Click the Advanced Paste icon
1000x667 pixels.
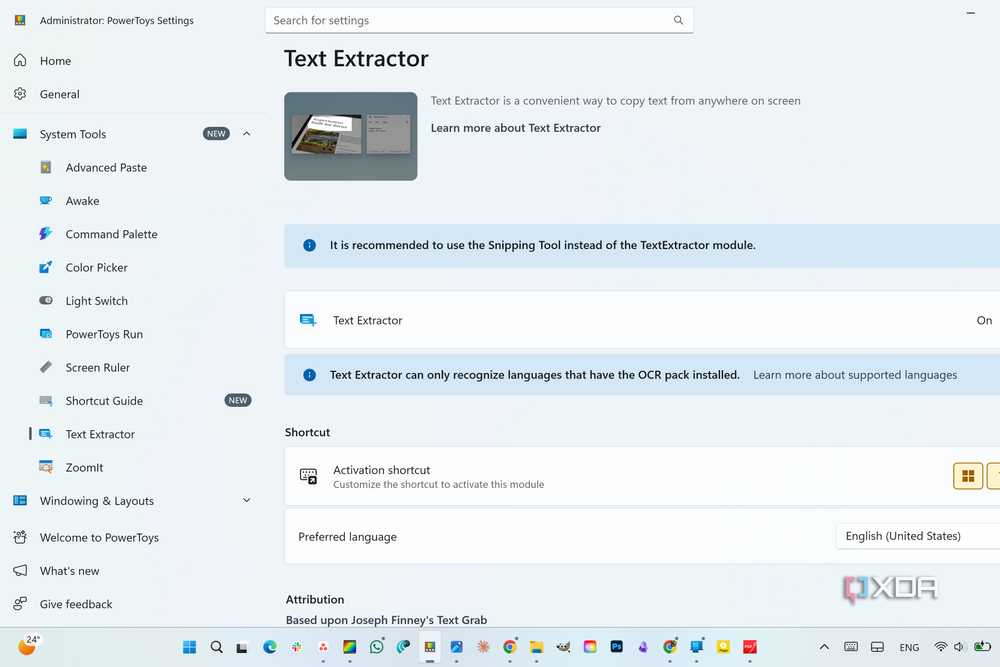46,167
